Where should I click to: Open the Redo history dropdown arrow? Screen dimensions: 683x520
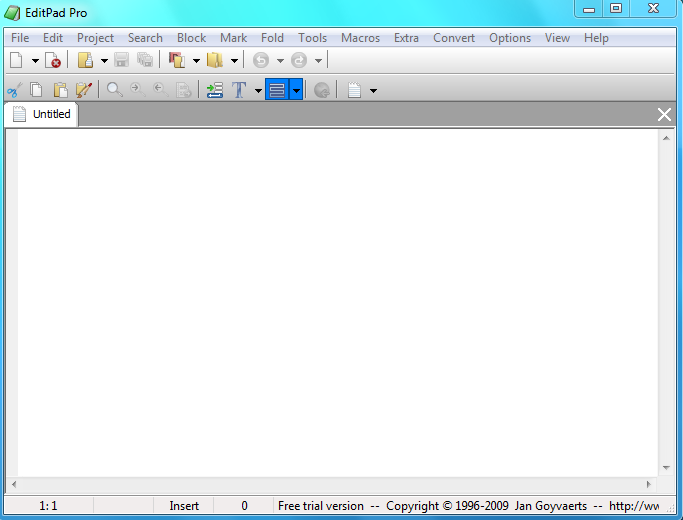(318, 61)
